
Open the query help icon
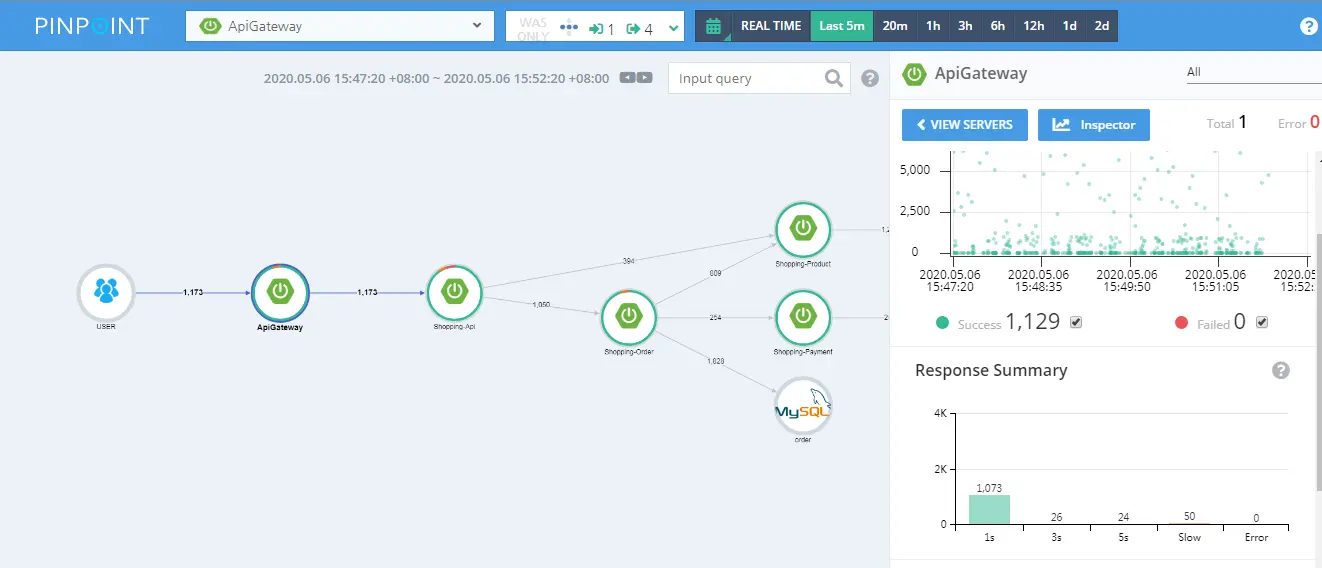click(870, 78)
